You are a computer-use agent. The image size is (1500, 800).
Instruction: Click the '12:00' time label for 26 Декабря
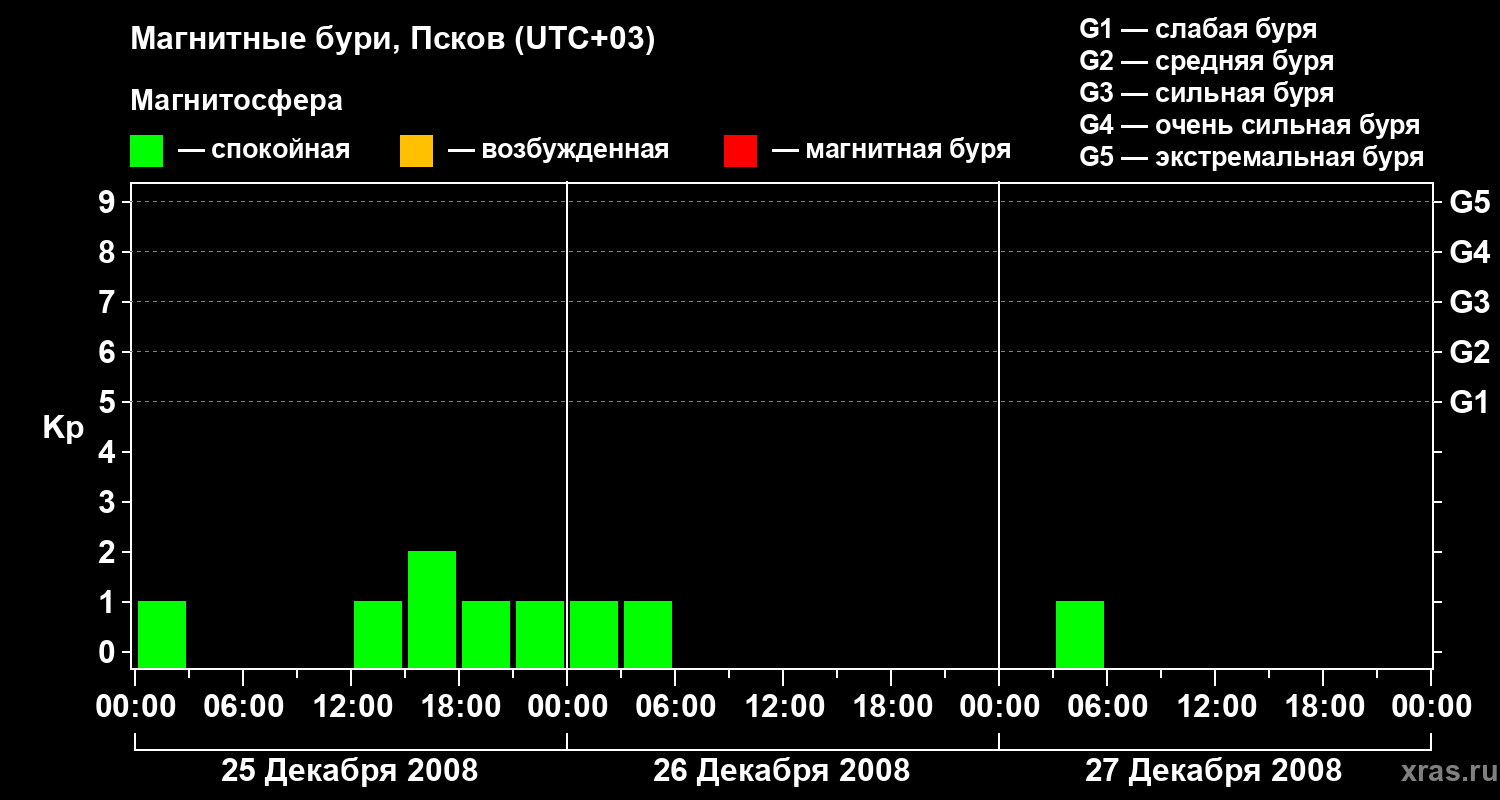[x=783, y=707]
